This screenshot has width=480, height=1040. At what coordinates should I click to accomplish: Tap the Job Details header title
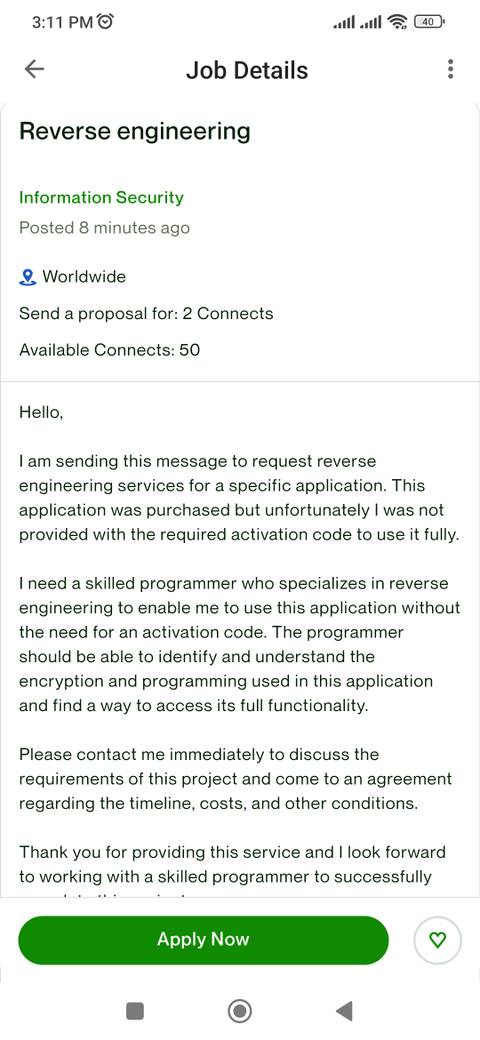coord(247,70)
